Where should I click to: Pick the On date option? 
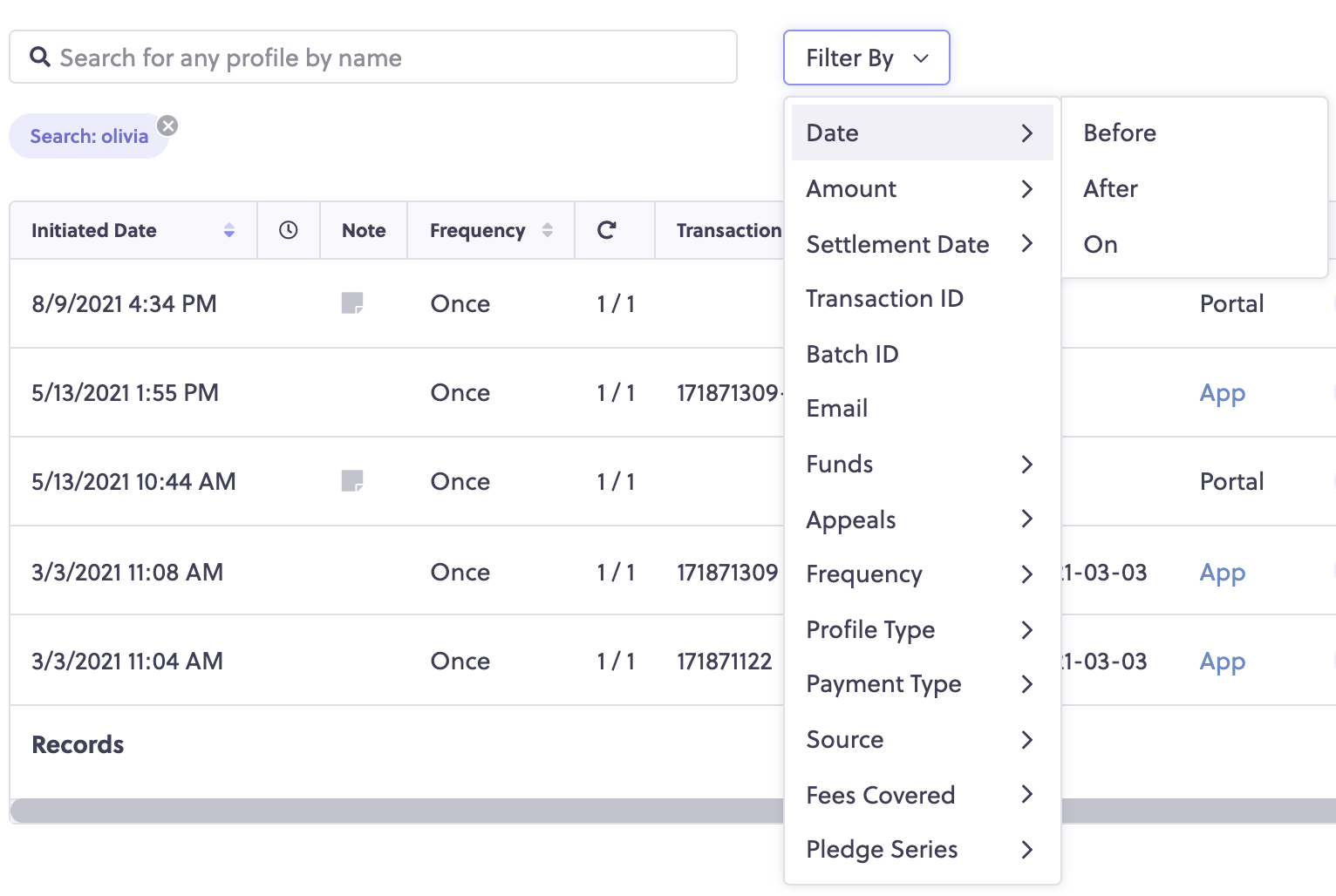1101,244
